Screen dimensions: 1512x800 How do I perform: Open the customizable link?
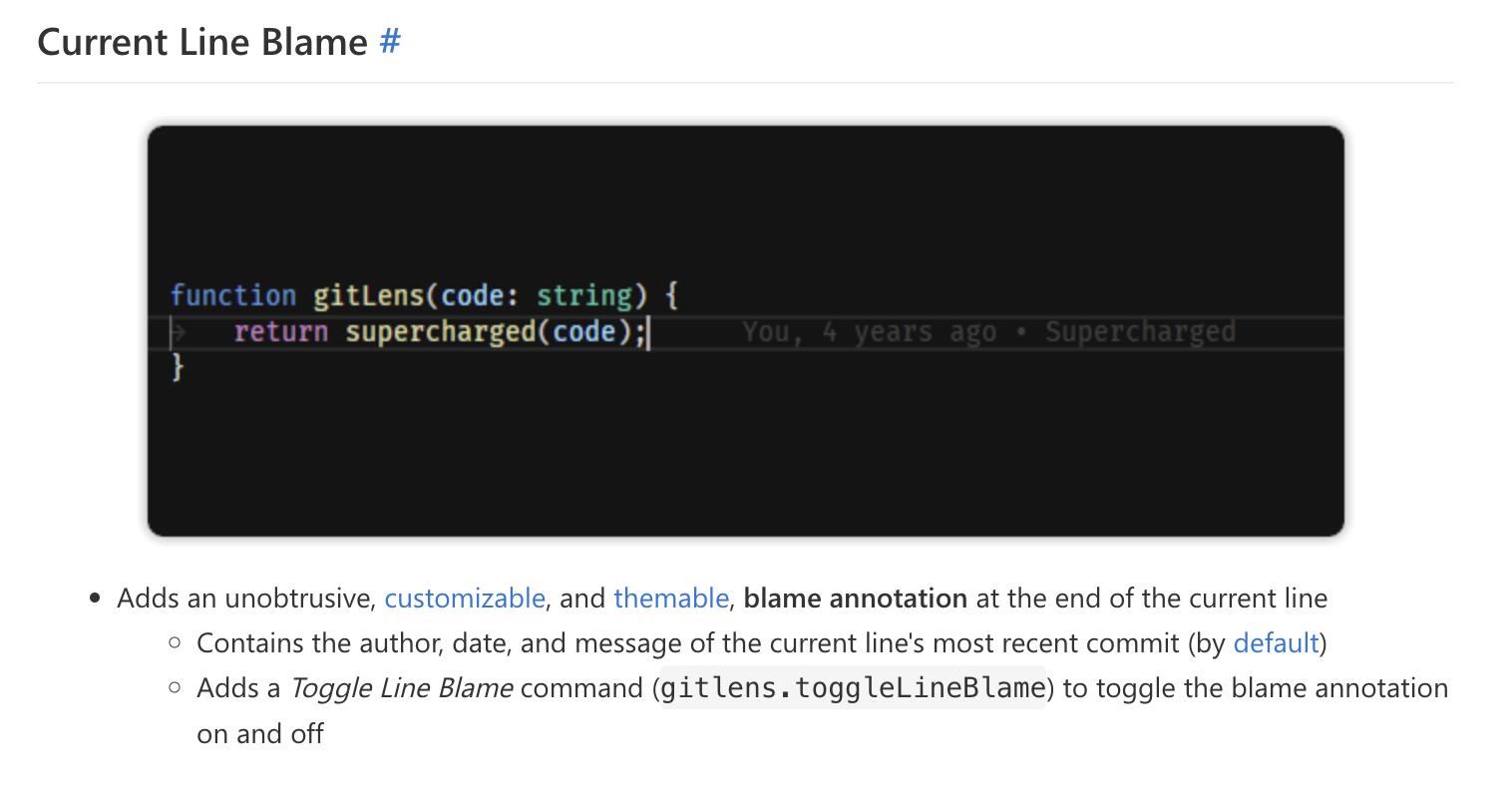coord(465,598)
